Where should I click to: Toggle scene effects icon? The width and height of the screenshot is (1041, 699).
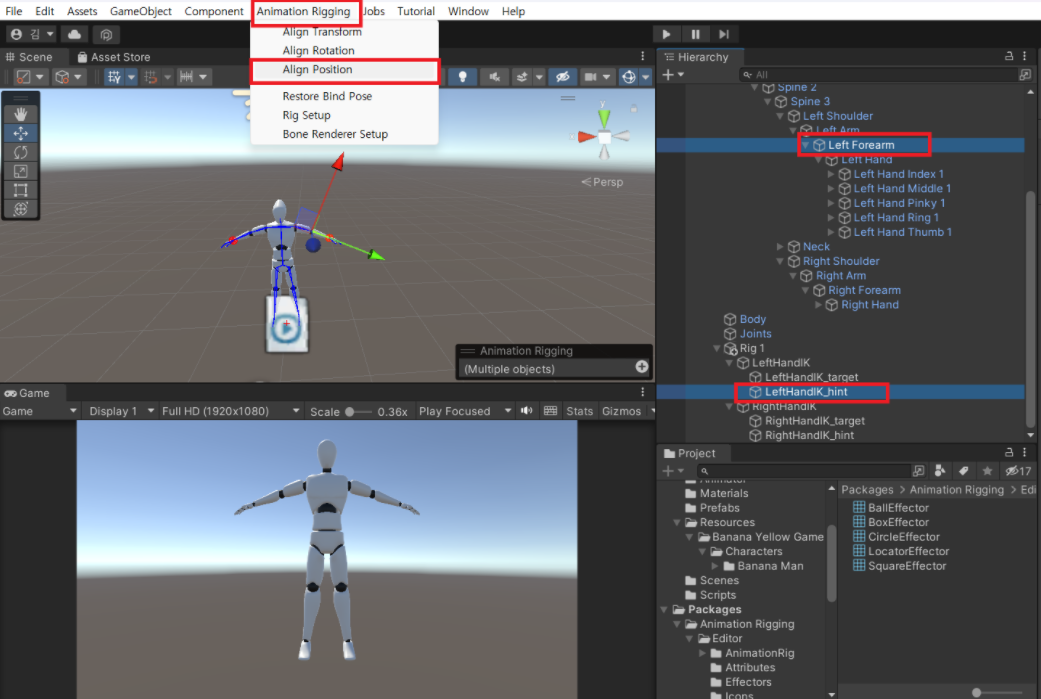click(522, 77)
